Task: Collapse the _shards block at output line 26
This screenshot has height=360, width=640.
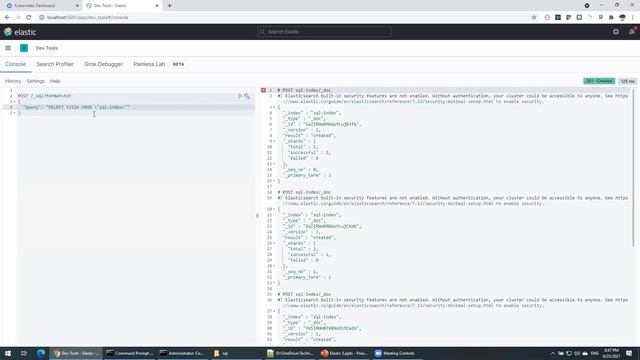Action: 274,243
